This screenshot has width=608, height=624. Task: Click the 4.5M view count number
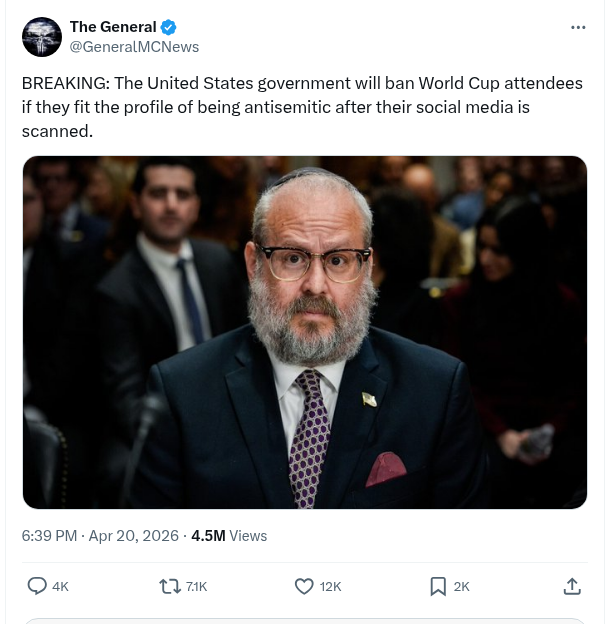click(208, 536)
